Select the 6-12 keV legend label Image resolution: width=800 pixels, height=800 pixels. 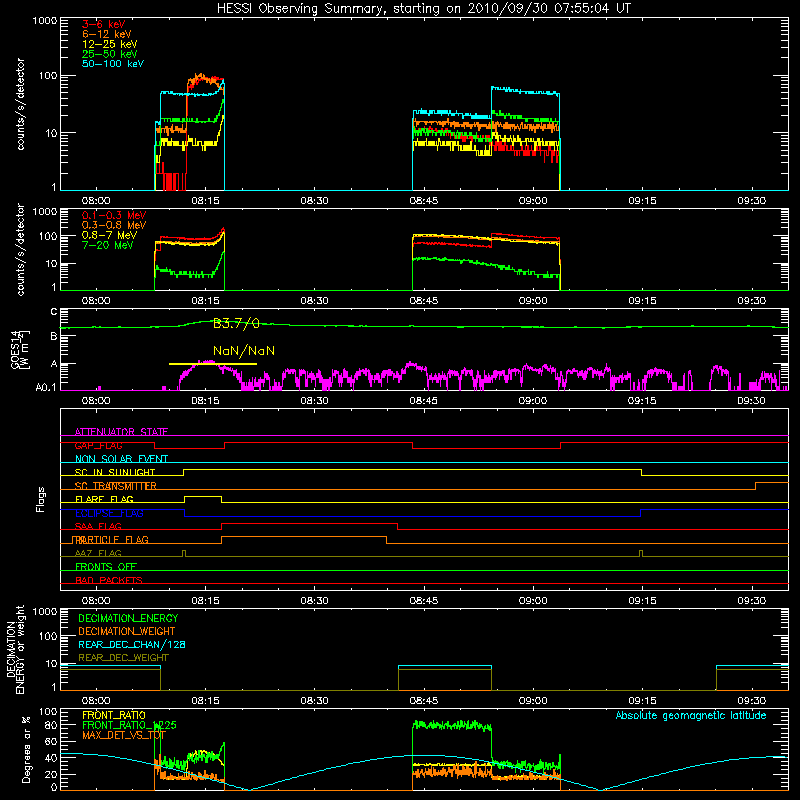click(107, 34)
